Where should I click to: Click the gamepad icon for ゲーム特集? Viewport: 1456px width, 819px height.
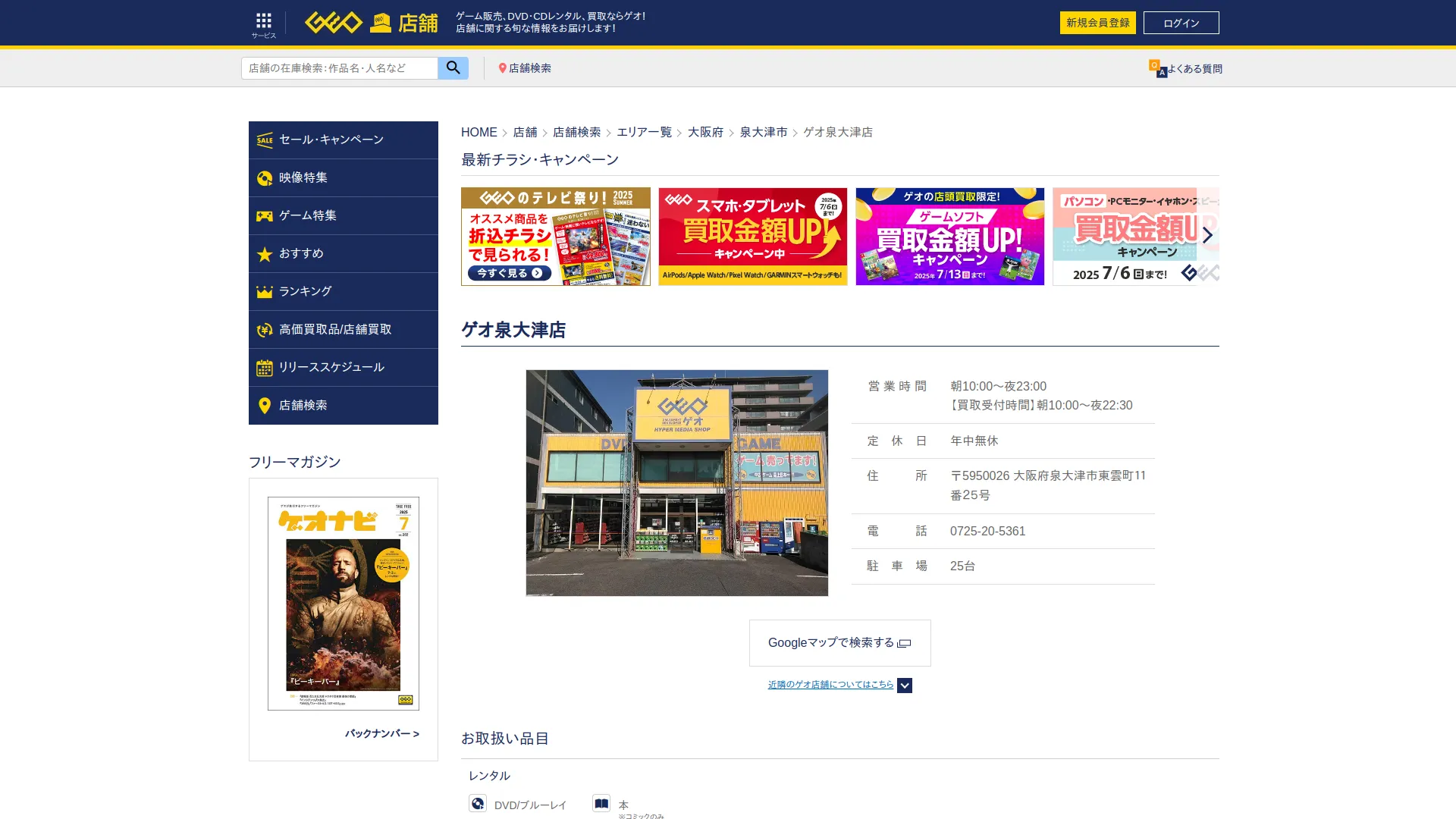pos(265,216)
